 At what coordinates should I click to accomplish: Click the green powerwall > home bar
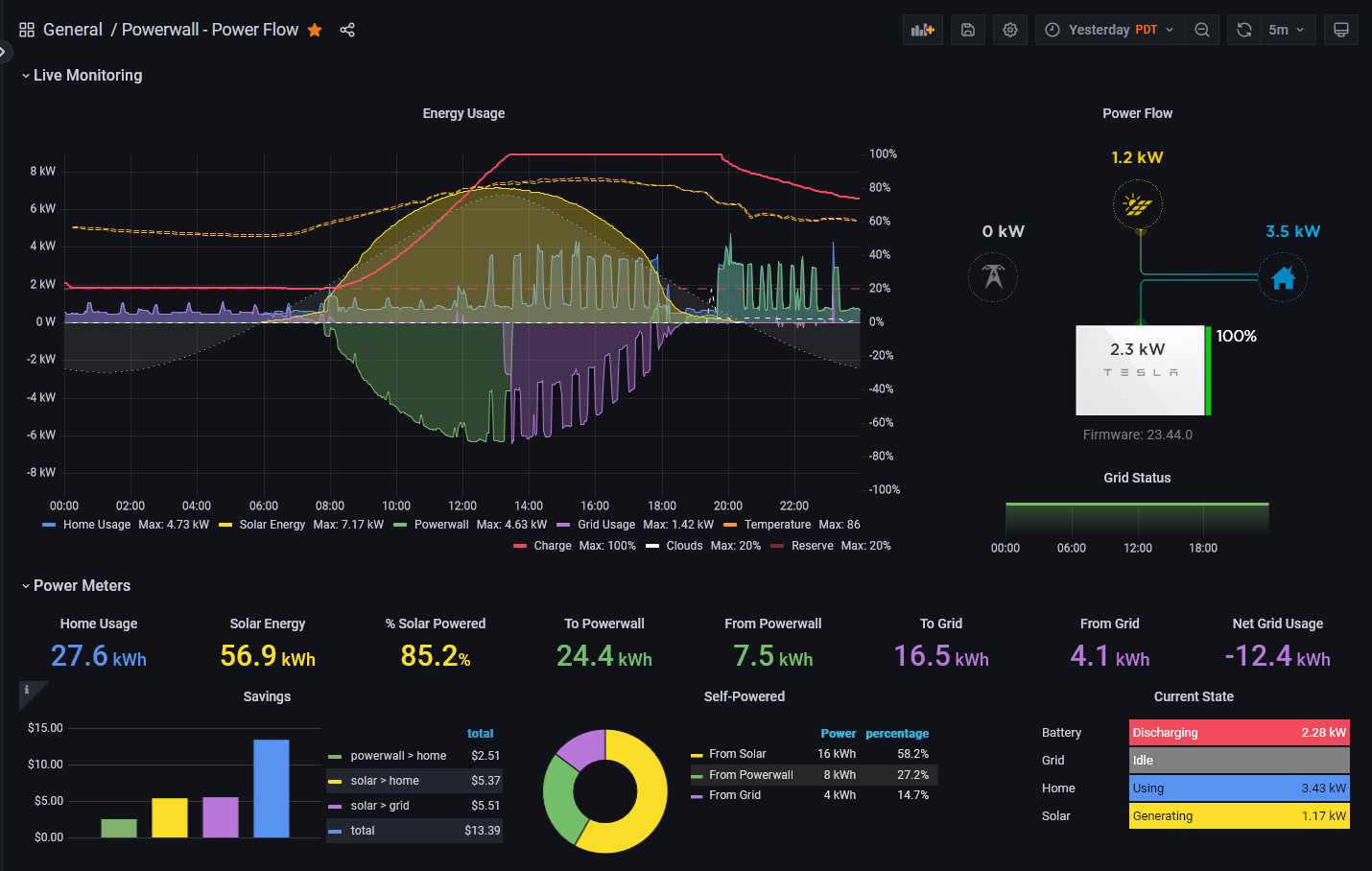(x=119, y=828)
